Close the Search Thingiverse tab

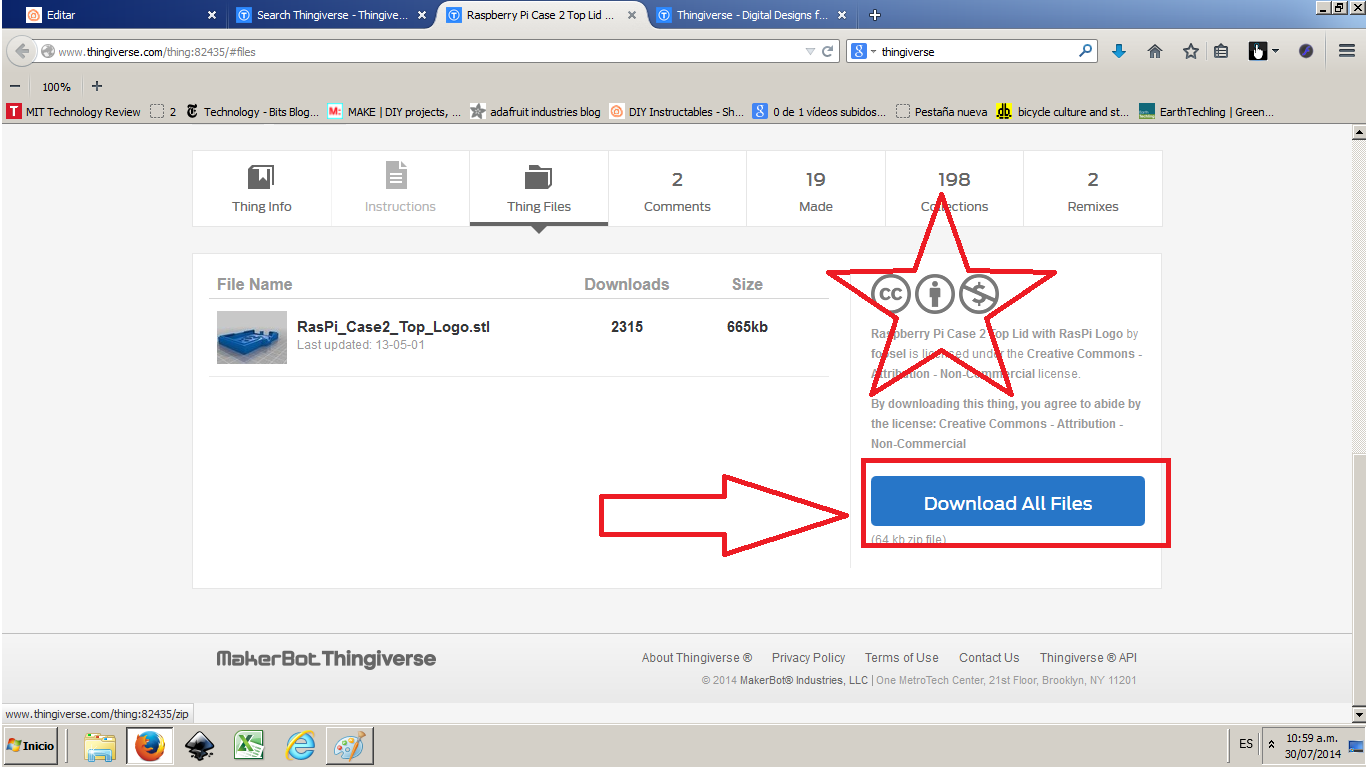click(421, 15)
